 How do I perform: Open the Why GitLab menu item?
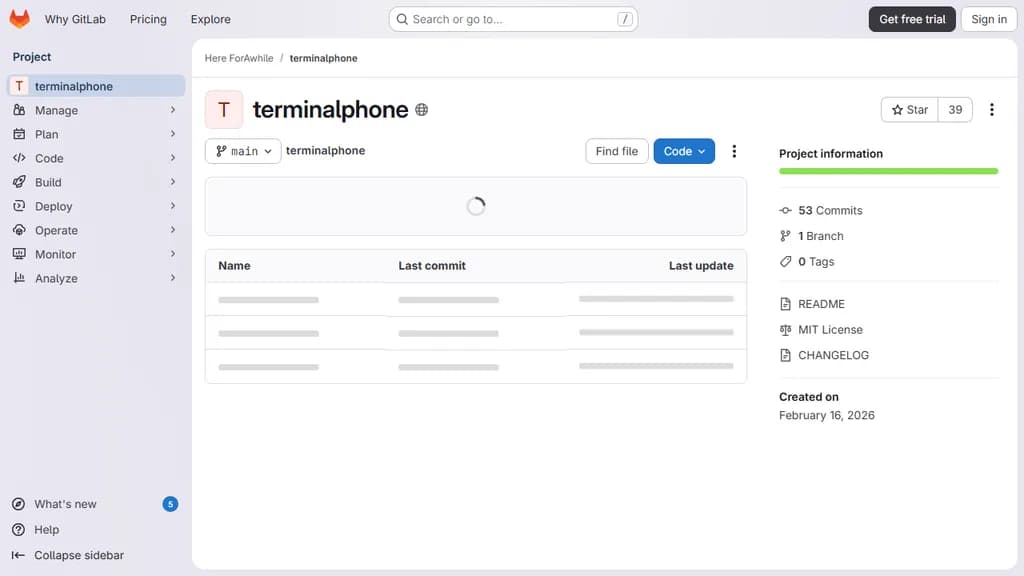coord(75,18)
